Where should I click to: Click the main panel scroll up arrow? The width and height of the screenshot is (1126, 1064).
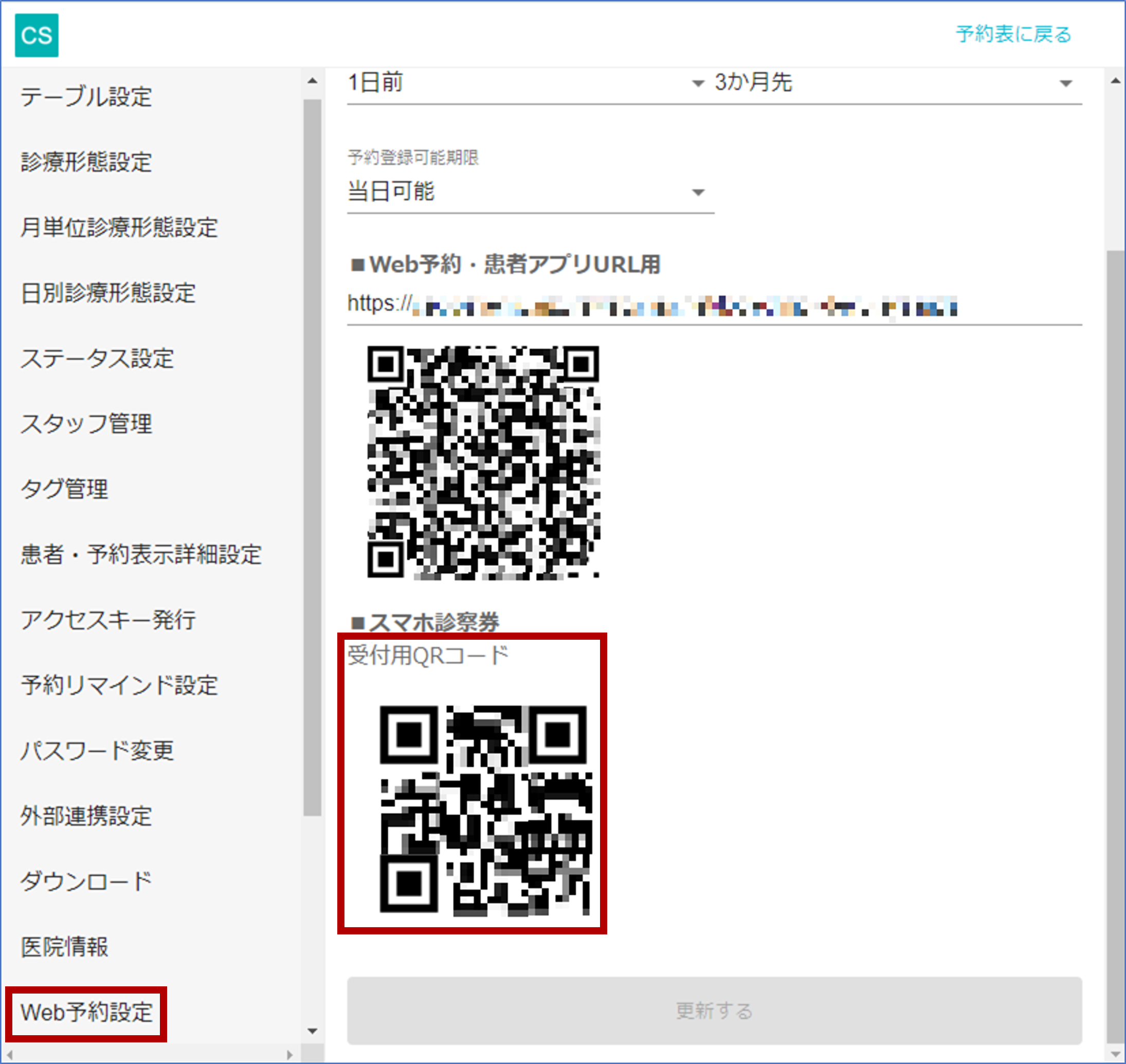[1115, 81]
